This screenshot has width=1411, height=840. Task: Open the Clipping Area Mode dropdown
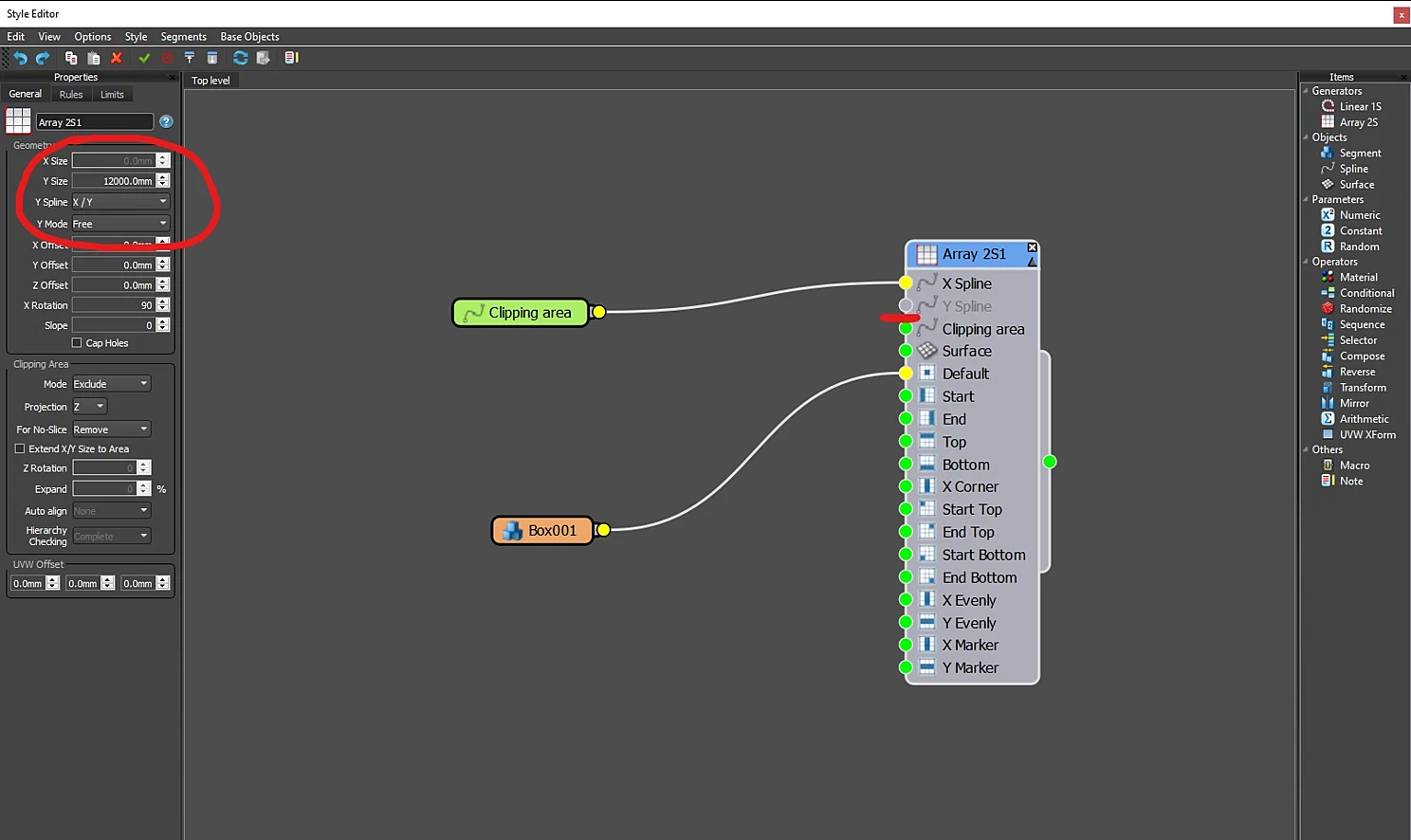(x=111, y=384)
